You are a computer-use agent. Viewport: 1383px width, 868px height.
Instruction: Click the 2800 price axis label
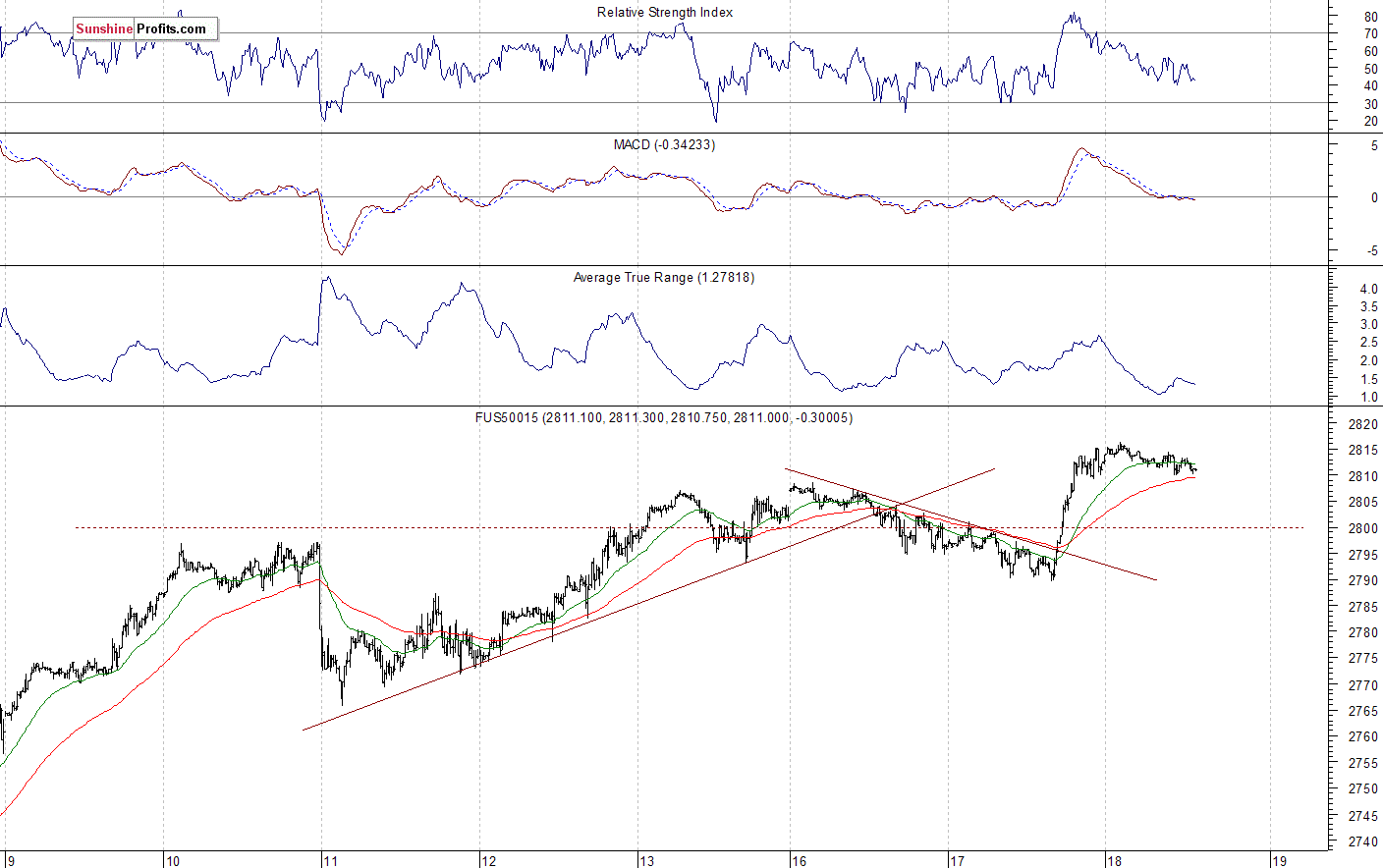pos(1363,529)
